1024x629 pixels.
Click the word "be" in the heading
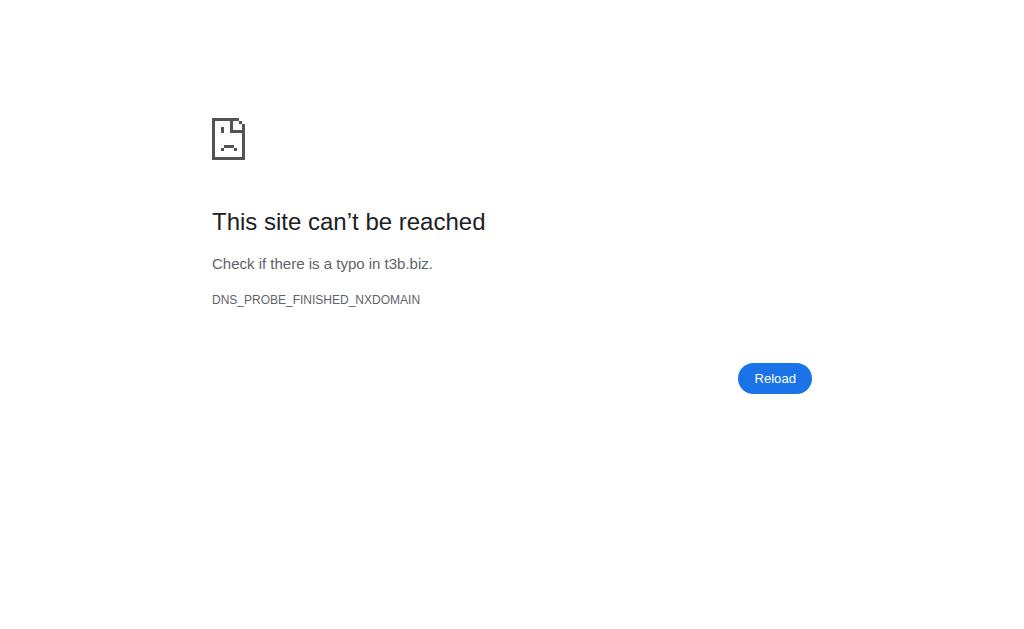(x=378, y=222)
